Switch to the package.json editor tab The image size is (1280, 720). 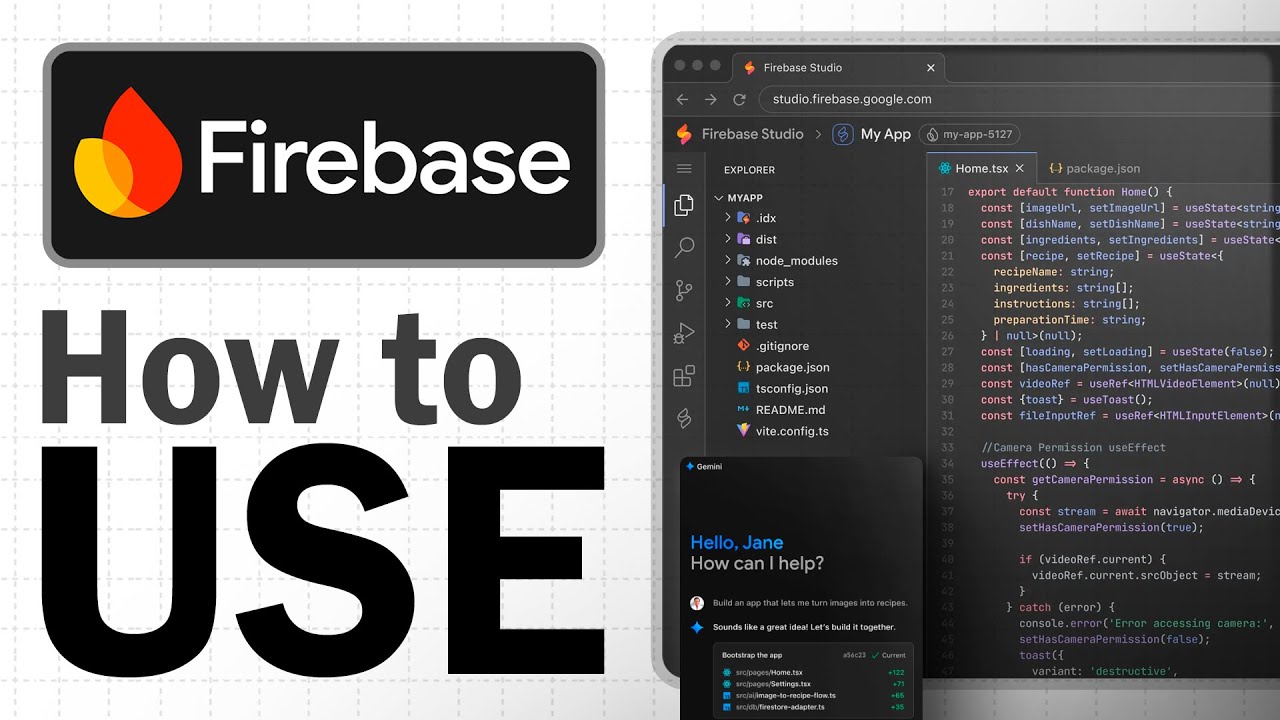tap(1094, 169)
